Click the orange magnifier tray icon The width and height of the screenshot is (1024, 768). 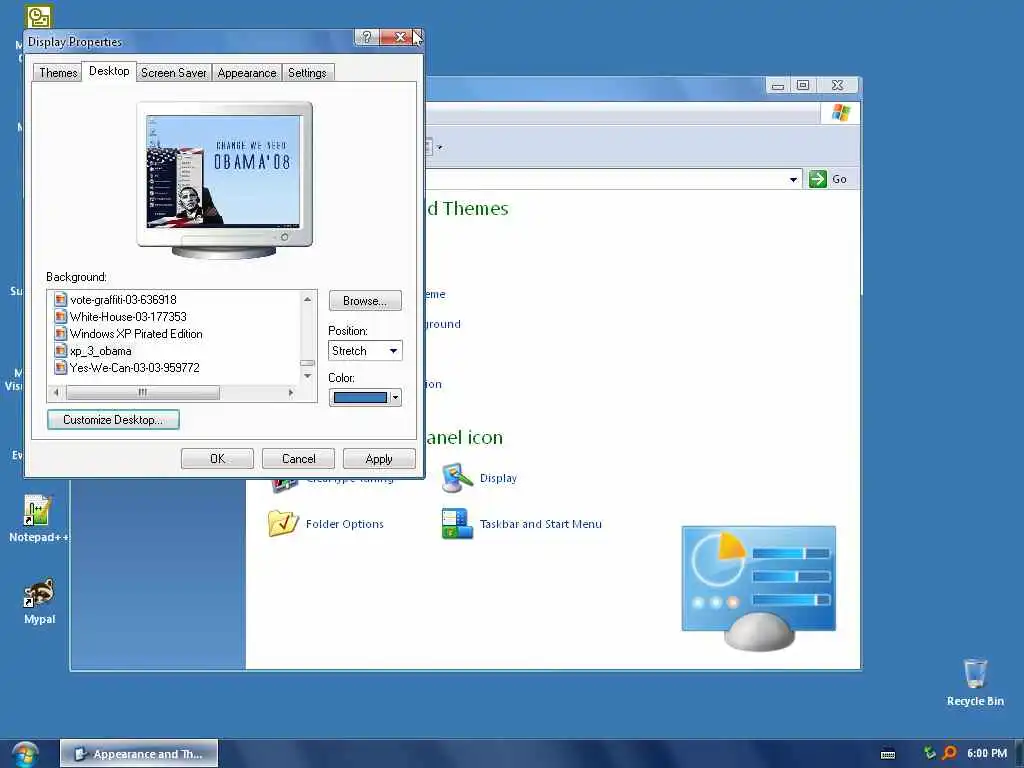pyautogui.click(x=950, y=753)
